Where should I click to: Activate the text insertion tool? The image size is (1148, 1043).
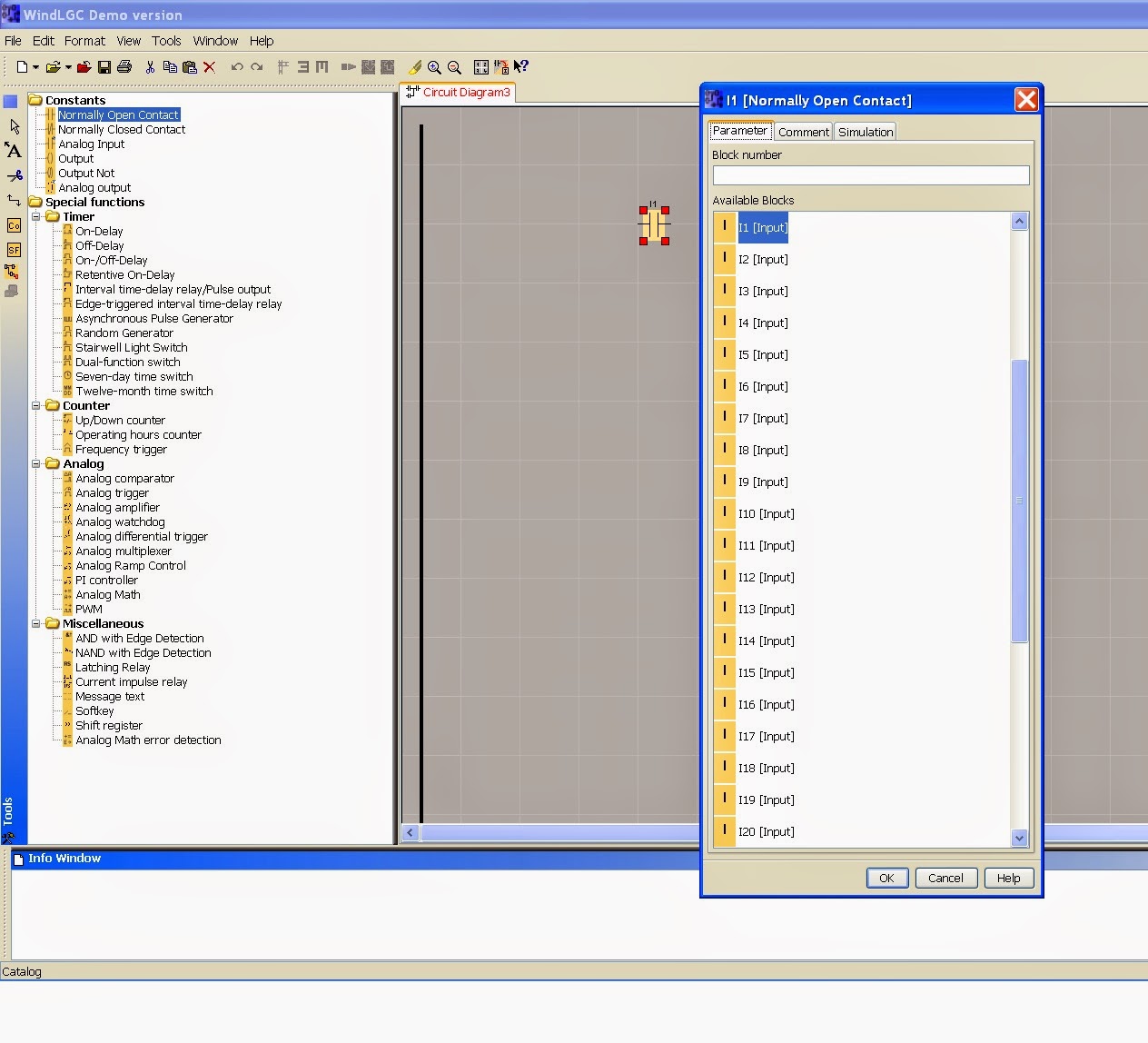(x=14, y=151)
